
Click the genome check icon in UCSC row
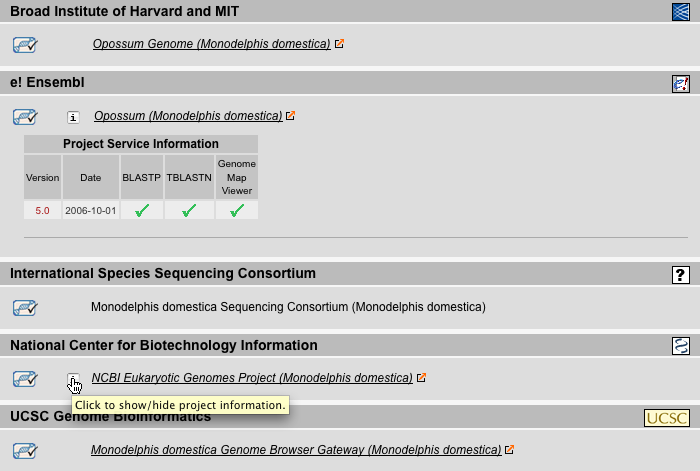pyautogui.click(x=25, y=451)
